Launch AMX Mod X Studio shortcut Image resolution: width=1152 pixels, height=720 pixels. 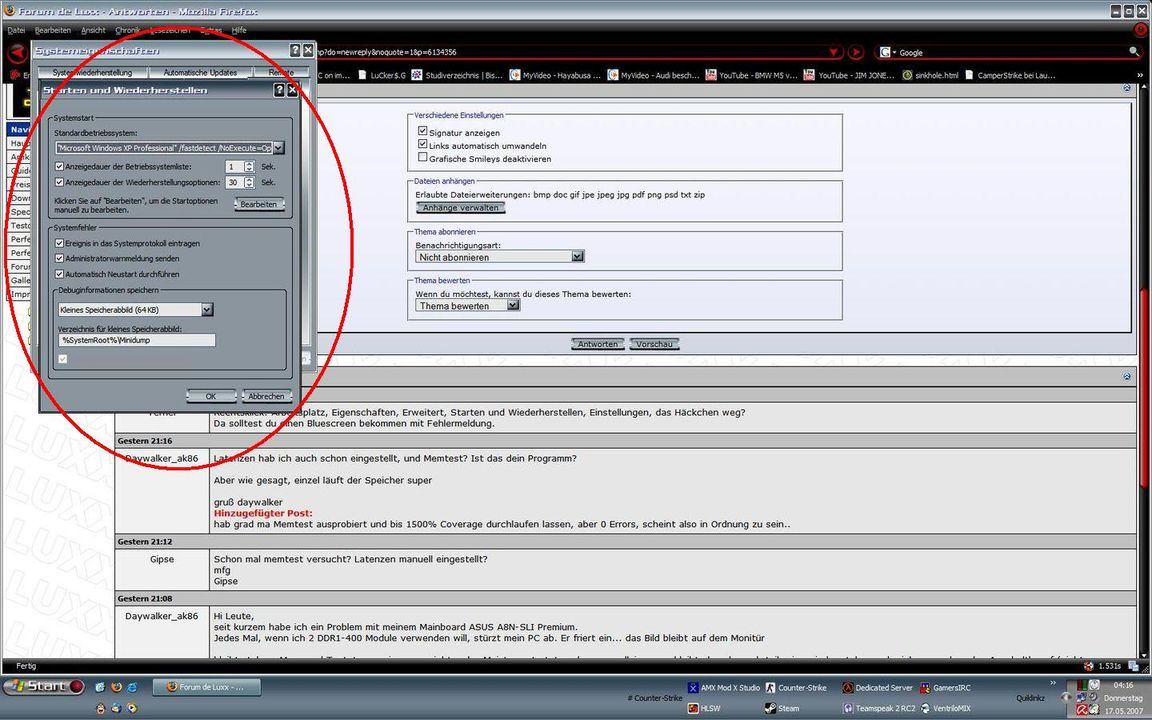pyautogui.click(x=724, y=688)
